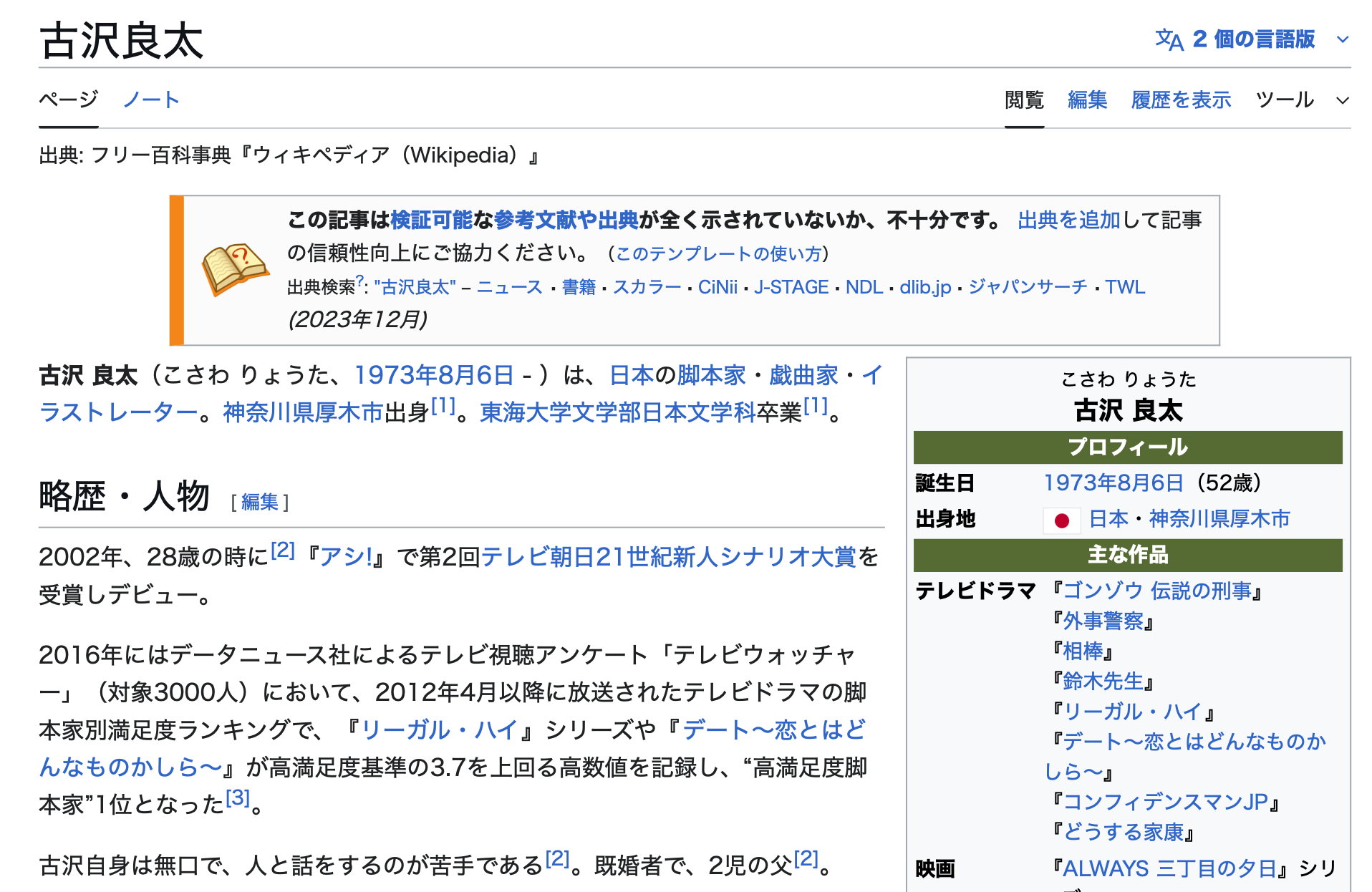Open the ノート tab
Screen dimensions: 1372x892
click(x=151, y=100)
